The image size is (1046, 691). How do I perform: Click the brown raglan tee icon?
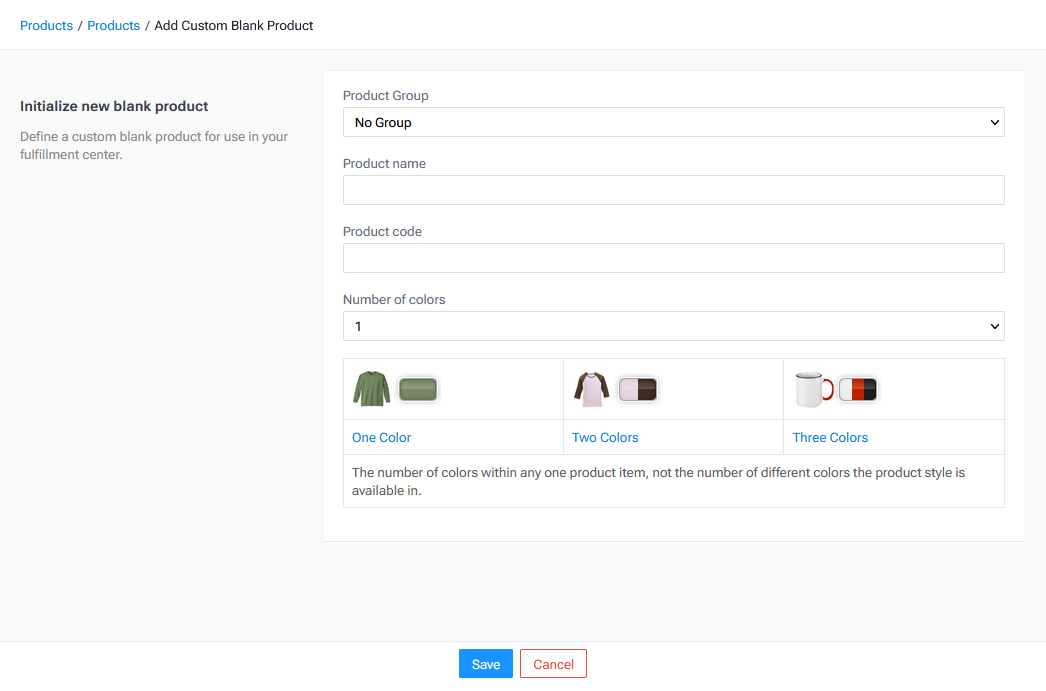click(591, 388)
